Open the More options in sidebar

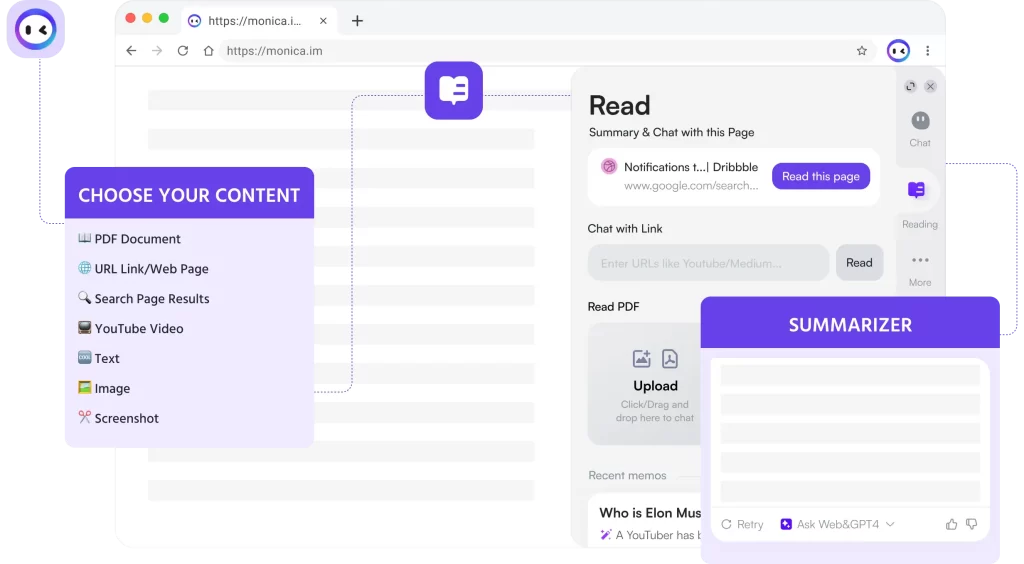(x=920, y=268)
